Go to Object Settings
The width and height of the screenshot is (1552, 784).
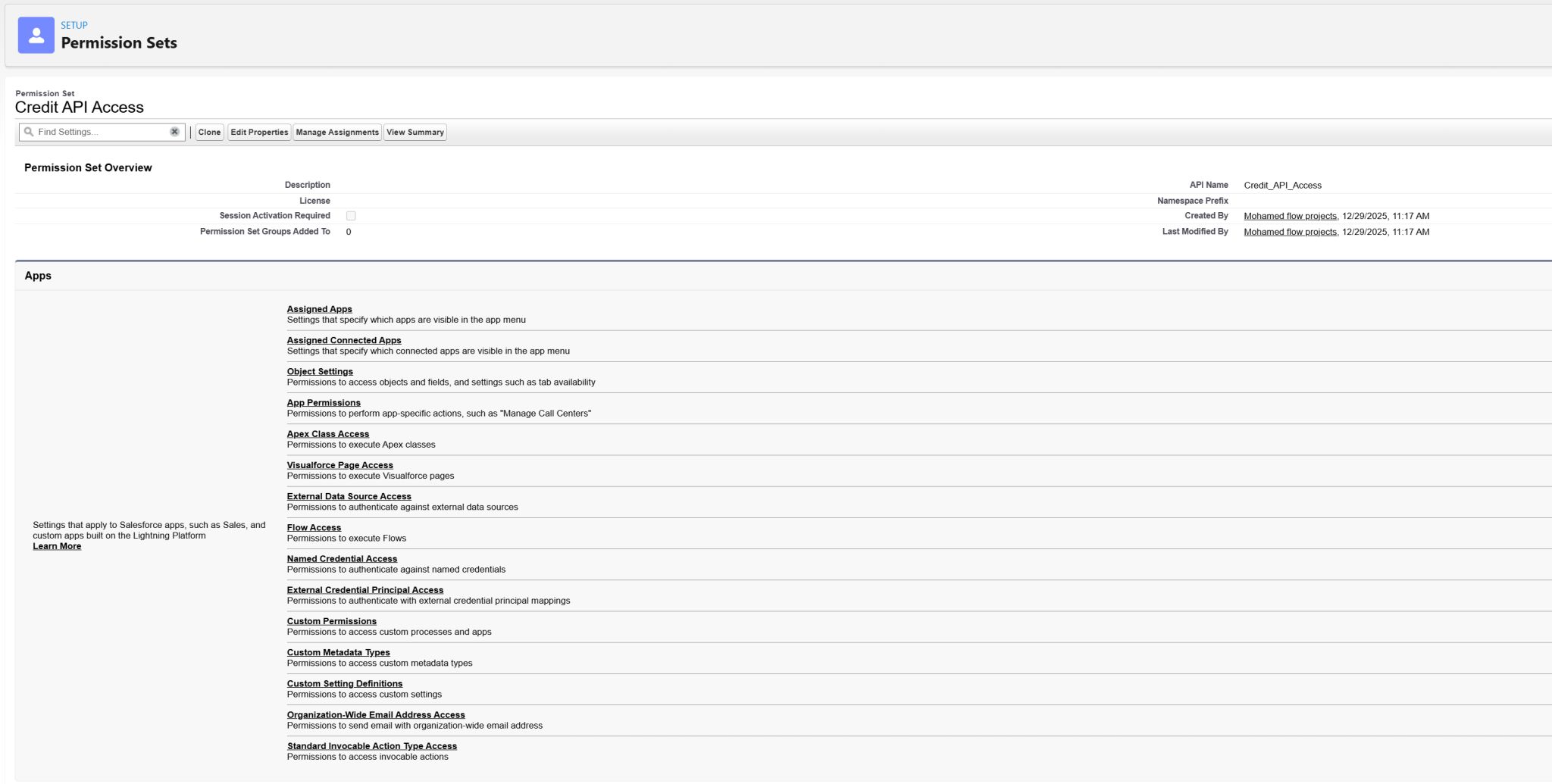coord(320,371)
